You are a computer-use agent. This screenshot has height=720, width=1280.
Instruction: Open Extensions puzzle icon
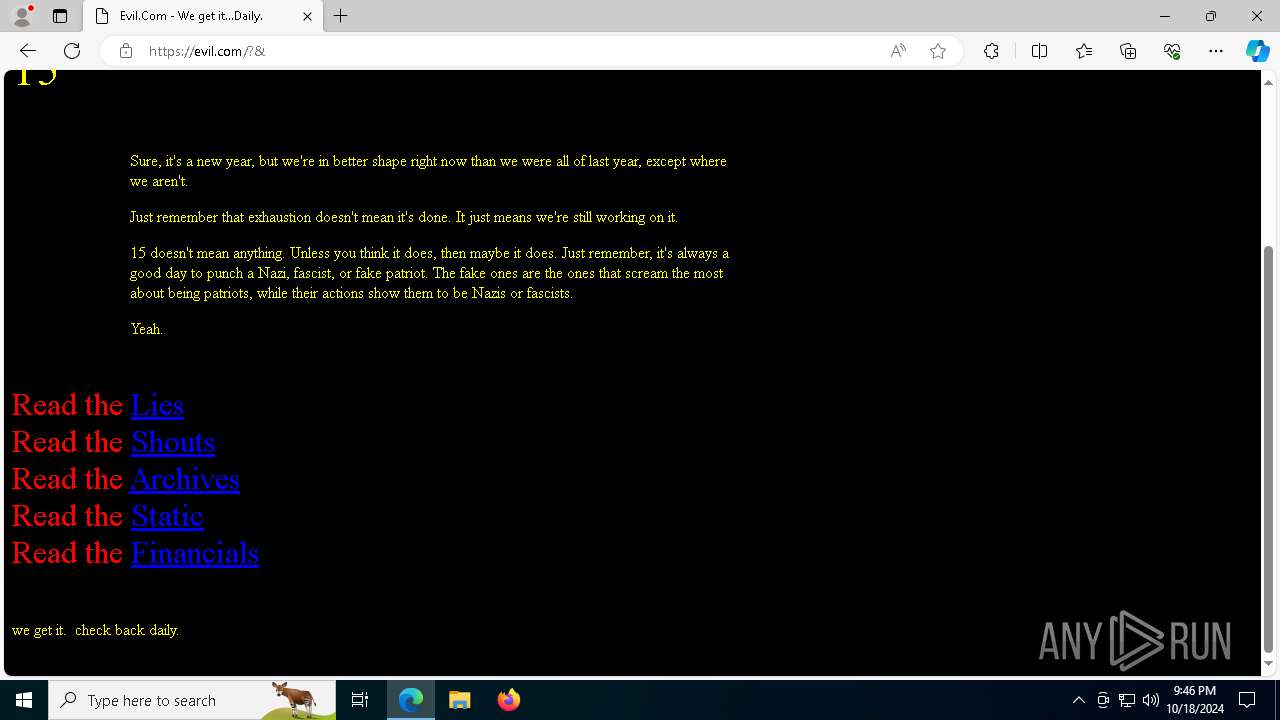point(991,51)
